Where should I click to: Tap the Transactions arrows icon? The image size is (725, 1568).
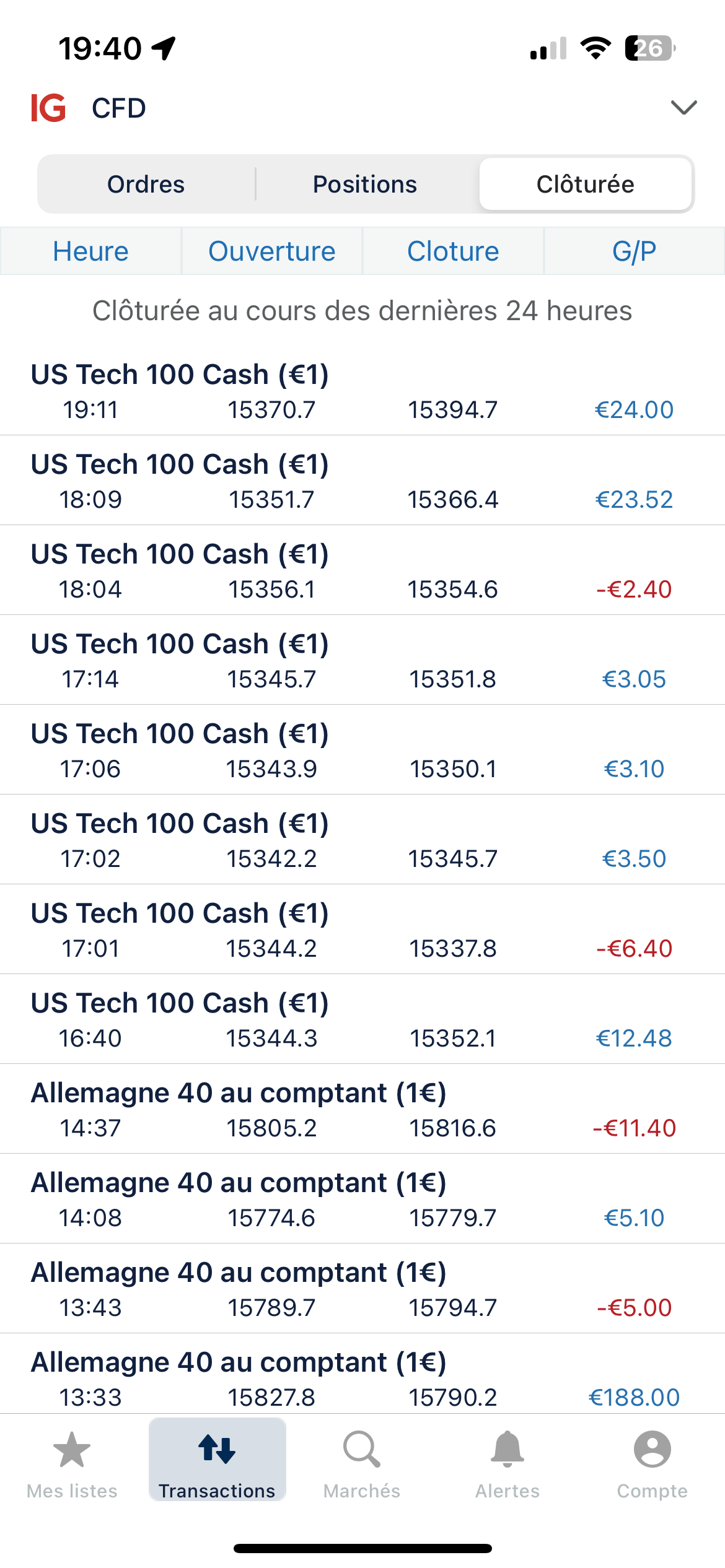click(217, 1450)
